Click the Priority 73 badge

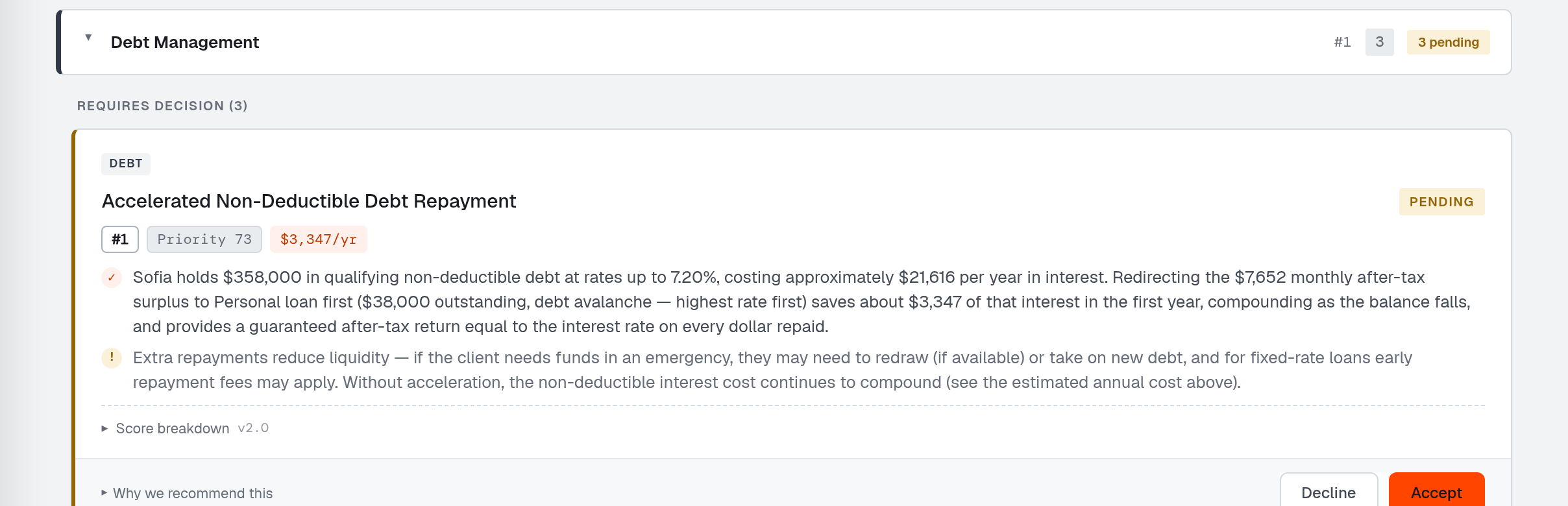204,239
